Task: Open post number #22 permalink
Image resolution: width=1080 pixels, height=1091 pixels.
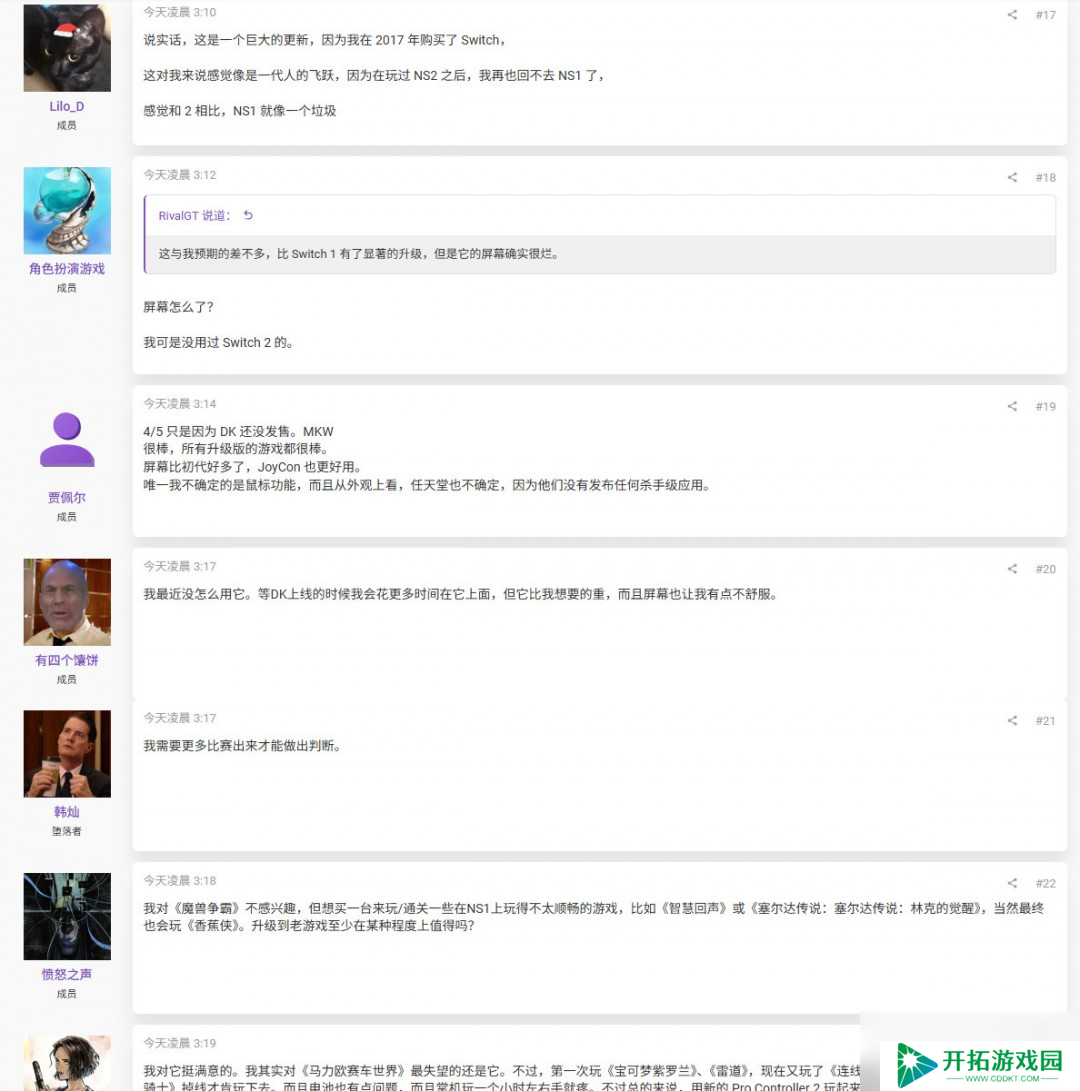Action: pos(1045,884)
